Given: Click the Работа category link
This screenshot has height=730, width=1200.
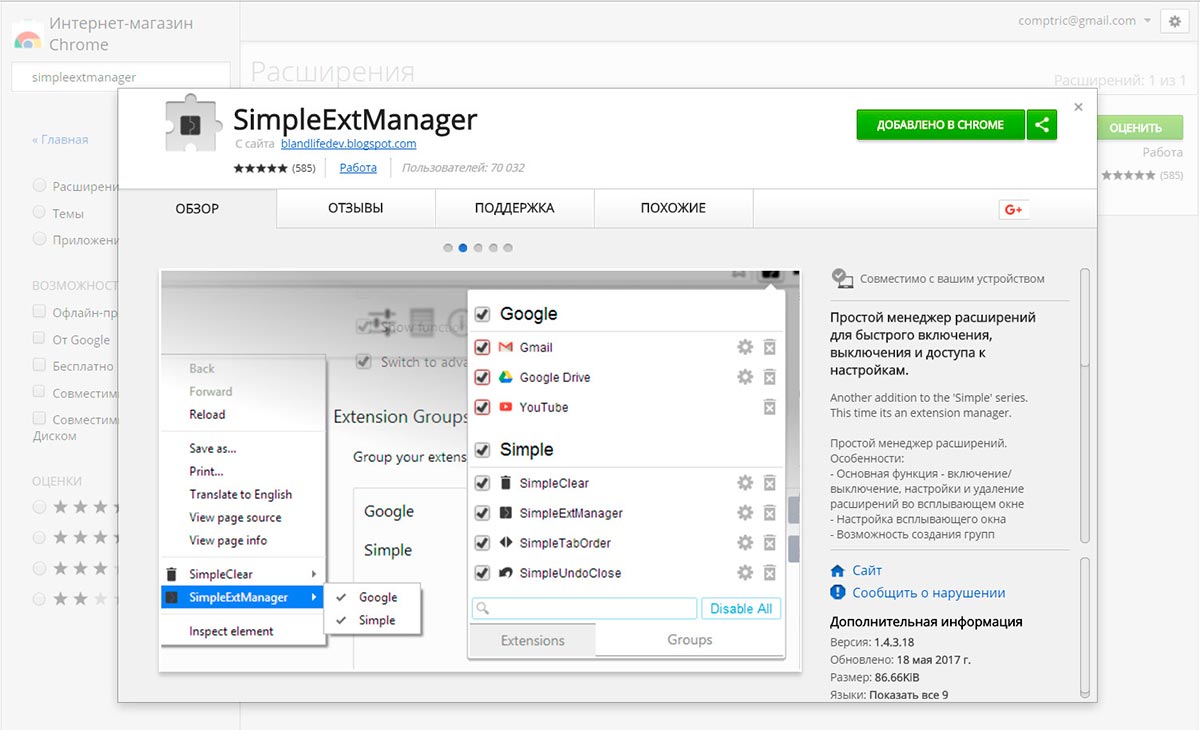Looking at the screenshot, I should 358,168.
